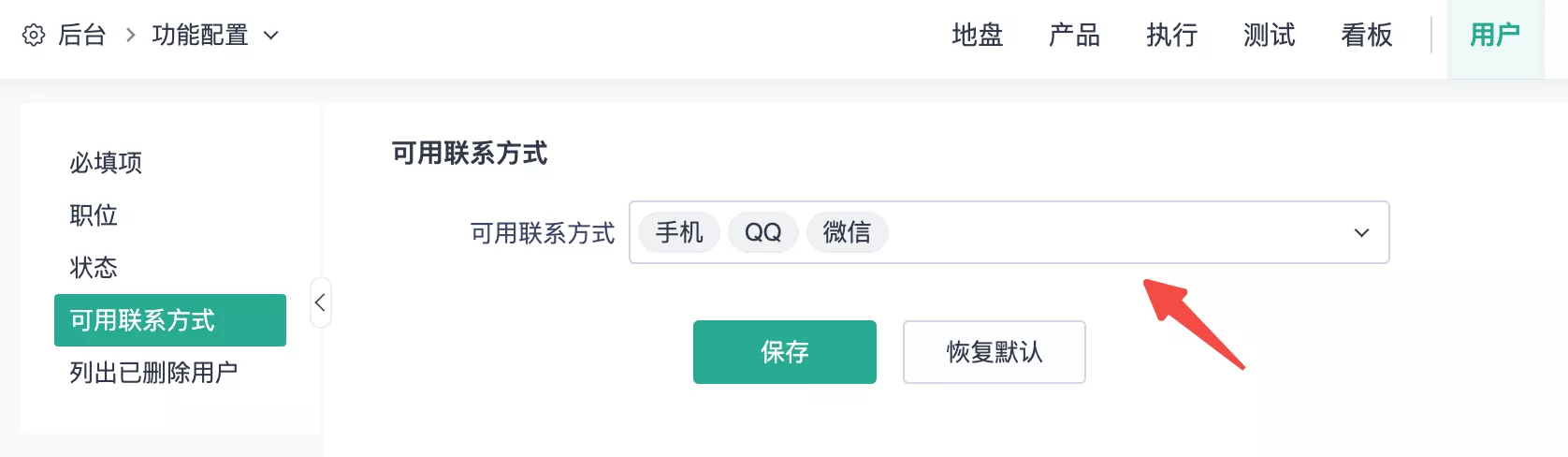Click the 保存 button
Screen dimensions: 1568x457
point(784,352)
